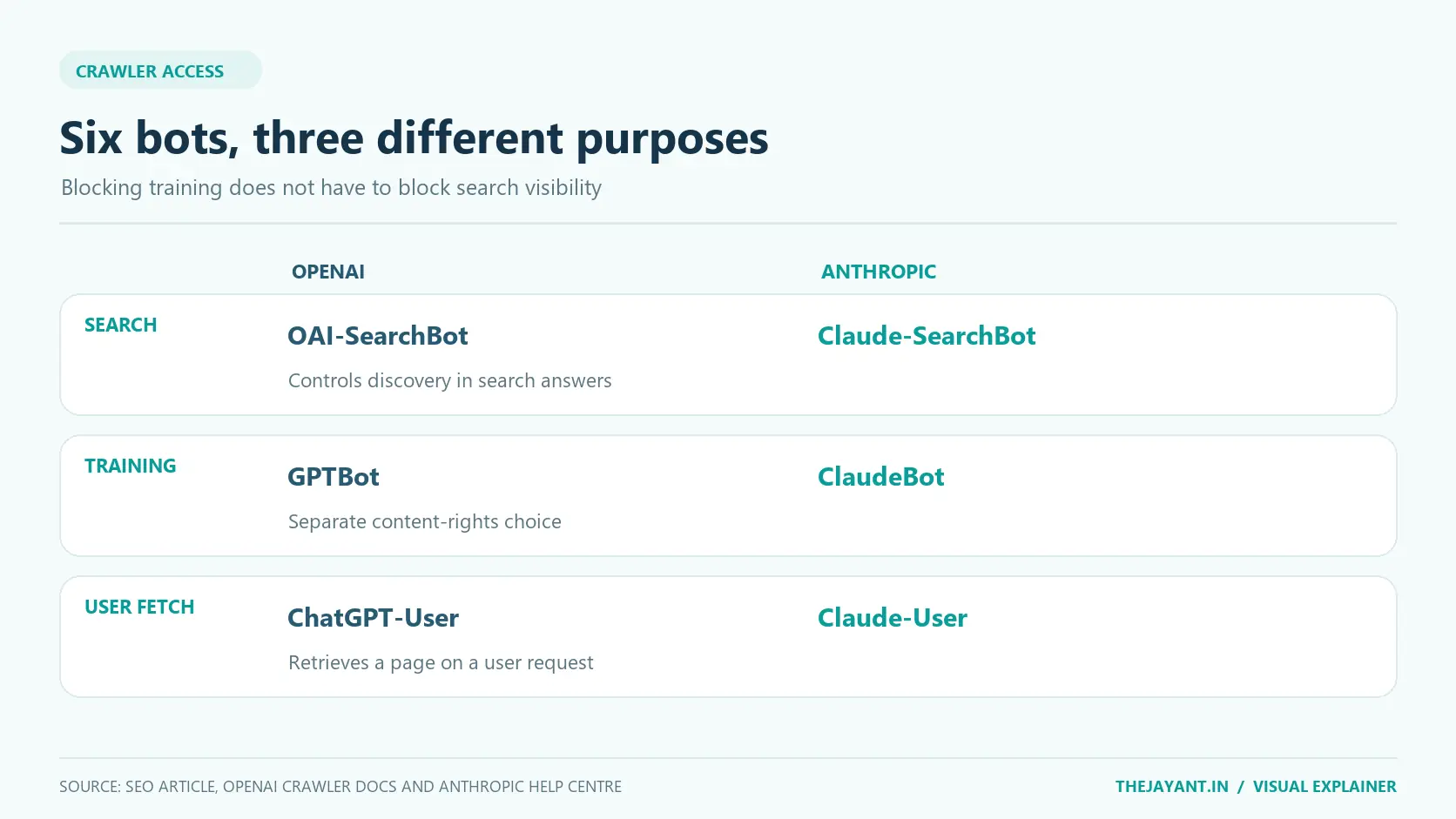1456x819 pixels.
Task: Select the ChatGPT-User name
Action: pos(373,618)
